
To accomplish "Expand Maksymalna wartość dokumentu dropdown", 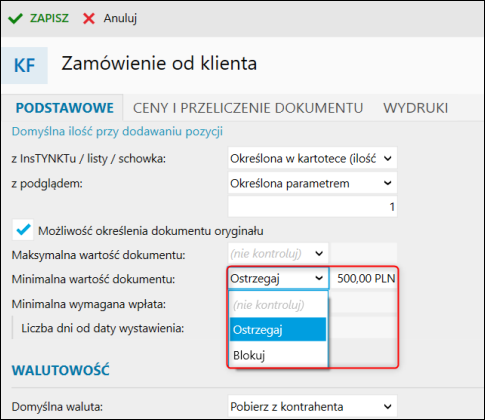I will 278,254.
